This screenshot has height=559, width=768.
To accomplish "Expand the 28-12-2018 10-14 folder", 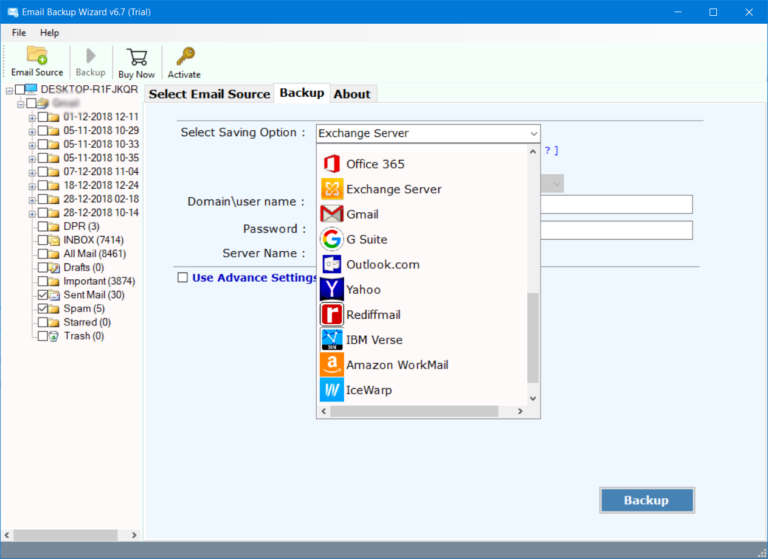I will (x=32, y=214).
